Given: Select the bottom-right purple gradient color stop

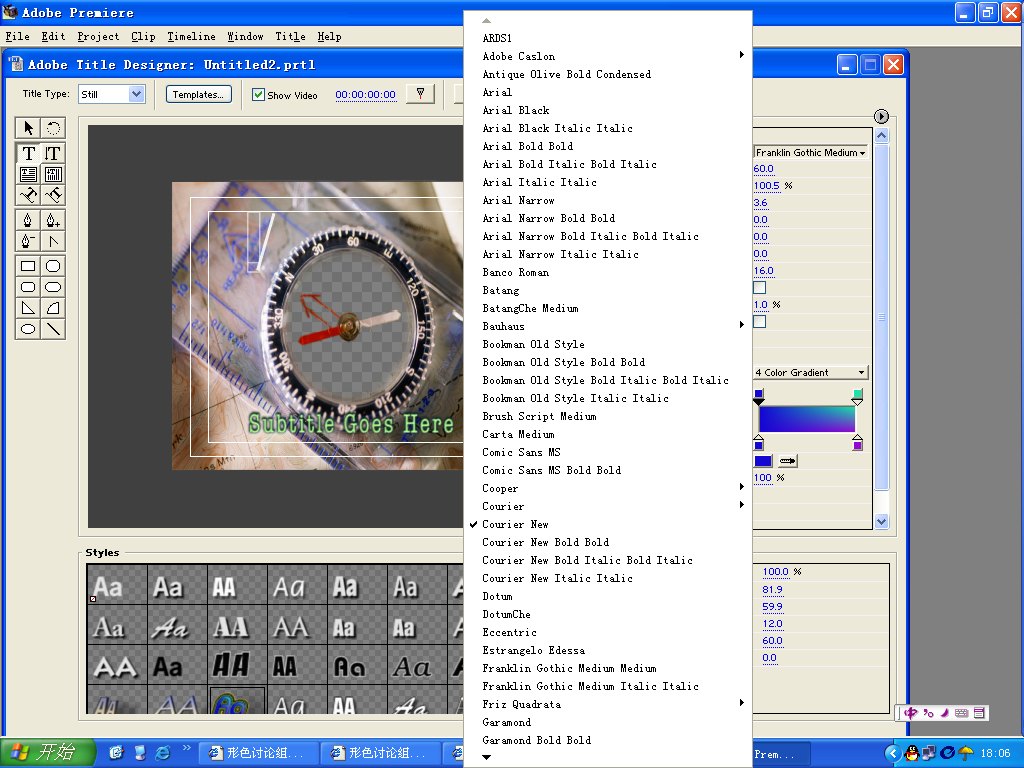Looking at the screenshot, I should pos(857,443).
